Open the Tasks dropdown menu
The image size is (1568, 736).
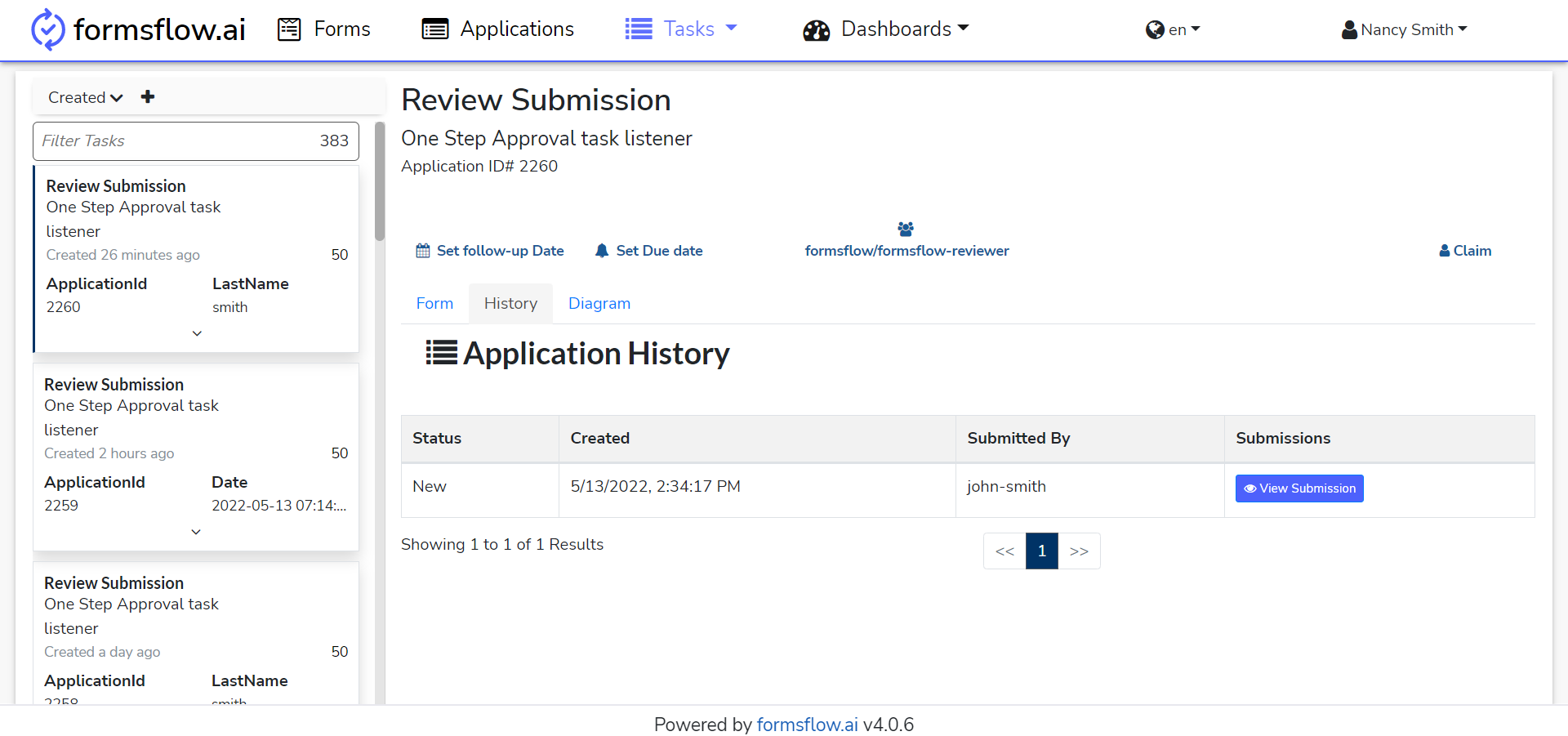(681, 29)
